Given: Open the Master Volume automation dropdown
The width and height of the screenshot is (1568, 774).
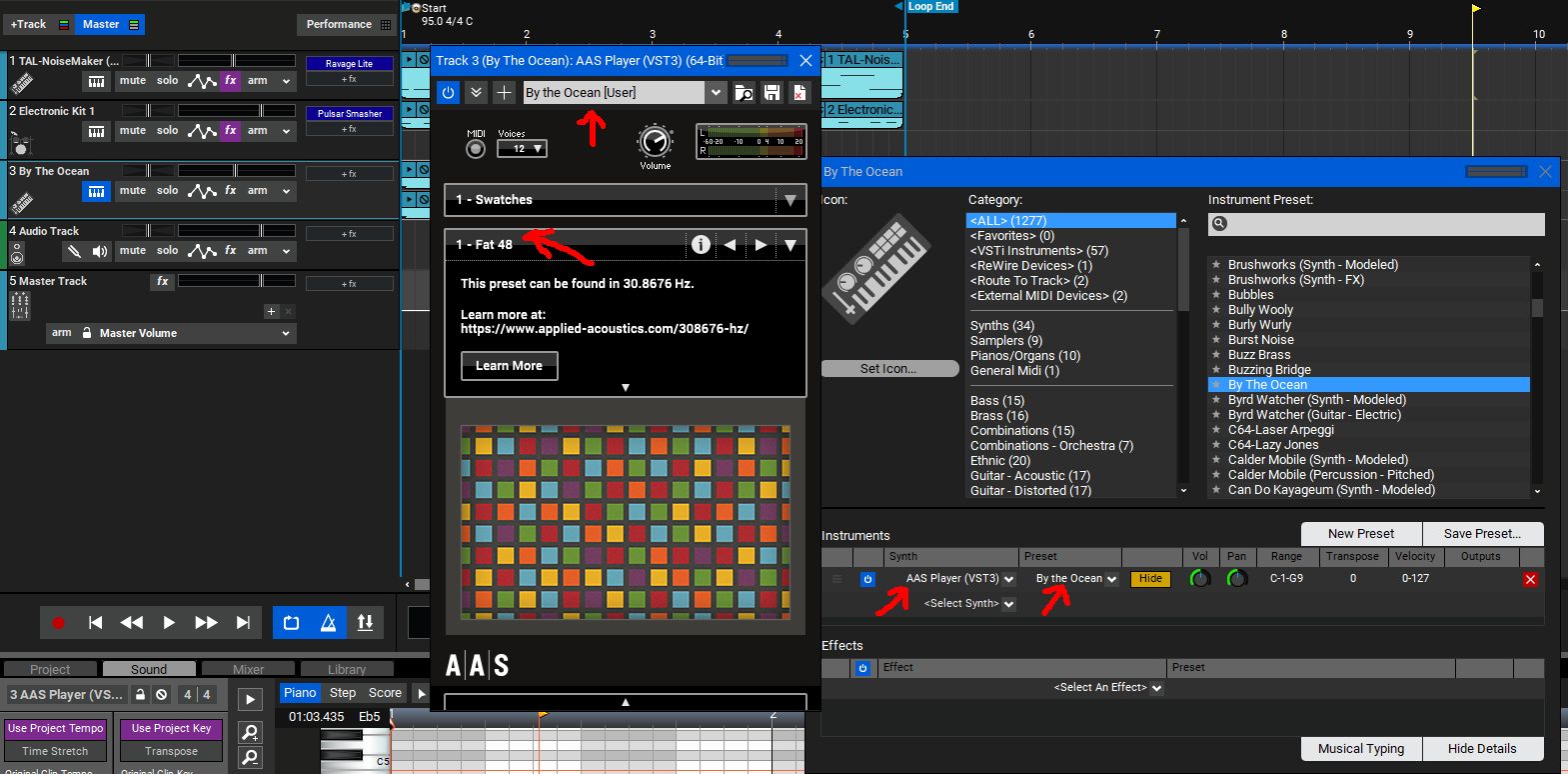Looking at the screenshot, I should click(286, 334).
